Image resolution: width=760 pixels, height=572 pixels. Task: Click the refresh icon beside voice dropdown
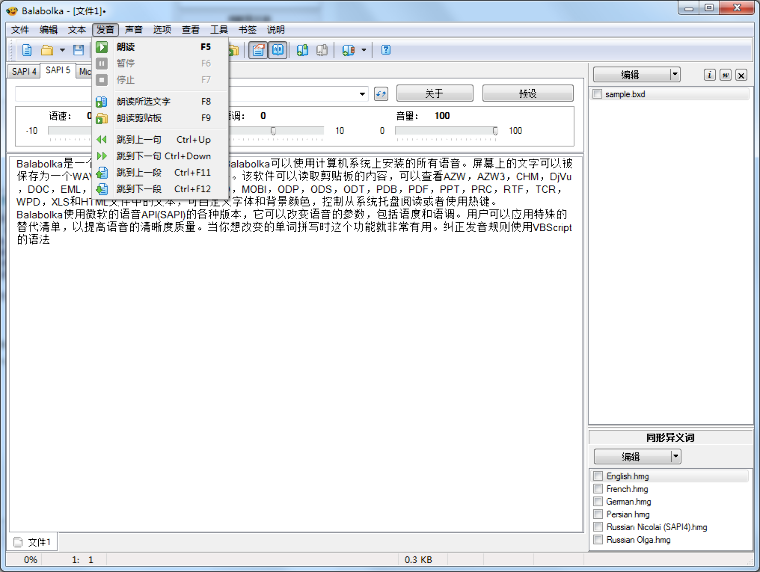click(x=380, y=94)
